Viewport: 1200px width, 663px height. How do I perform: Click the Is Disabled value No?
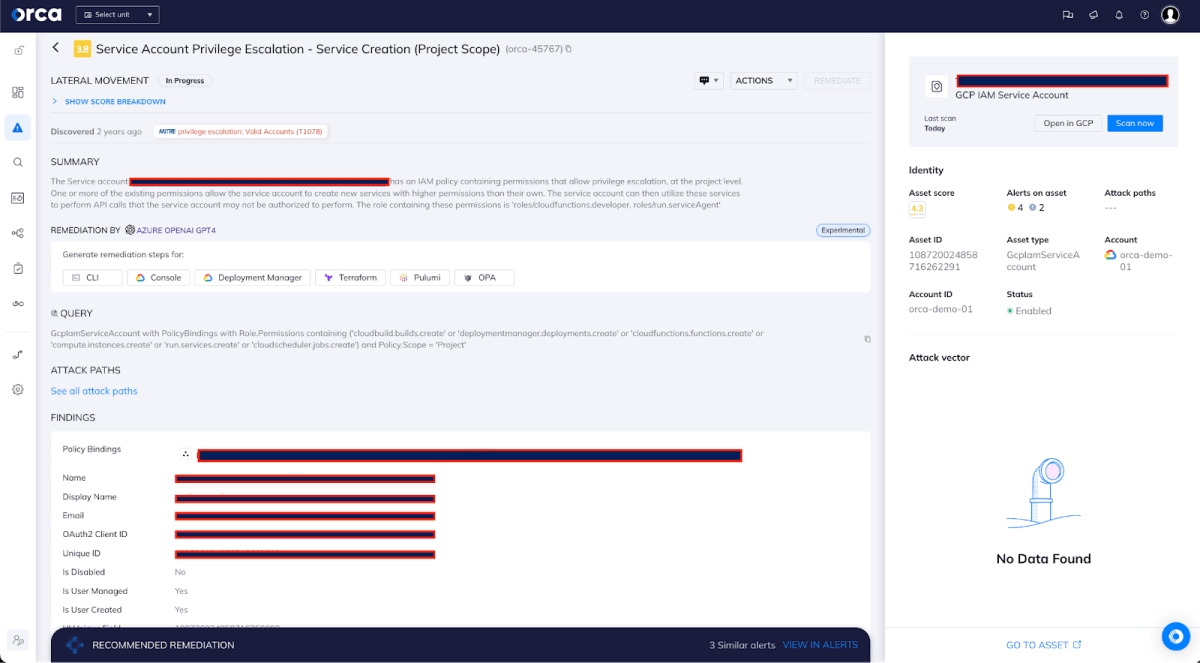pos(180,572)
